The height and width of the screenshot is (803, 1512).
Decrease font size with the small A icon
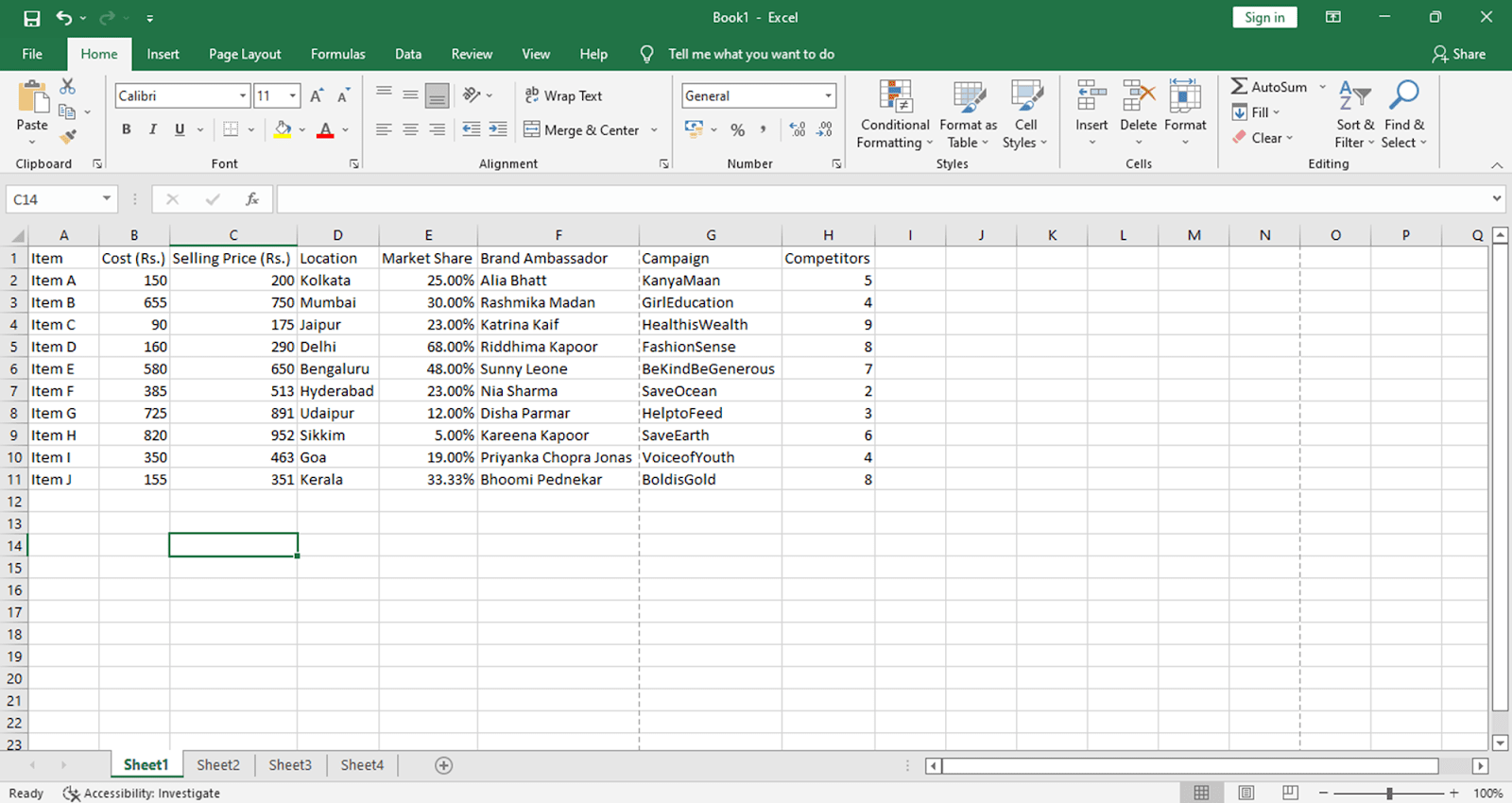point(343,95)
